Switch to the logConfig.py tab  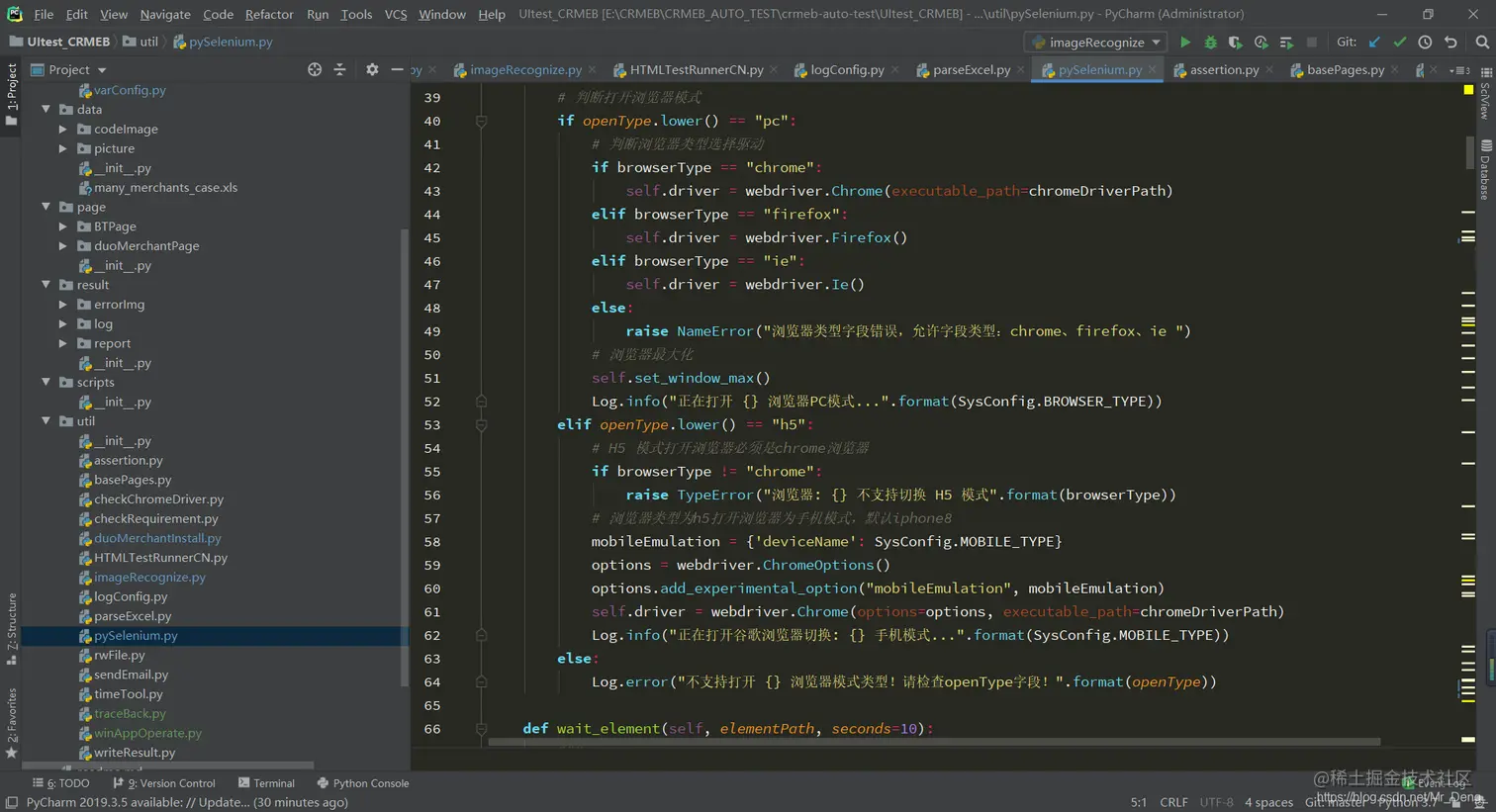846,70
